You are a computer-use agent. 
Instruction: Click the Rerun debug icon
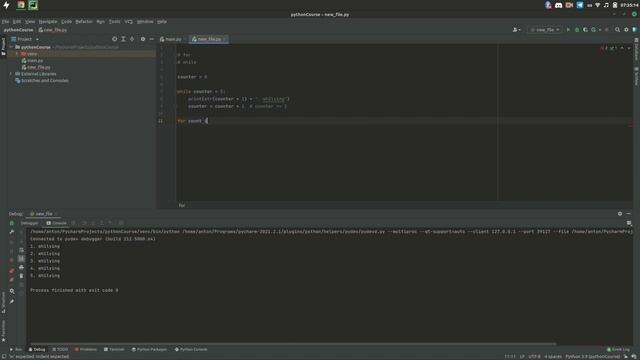11,223
